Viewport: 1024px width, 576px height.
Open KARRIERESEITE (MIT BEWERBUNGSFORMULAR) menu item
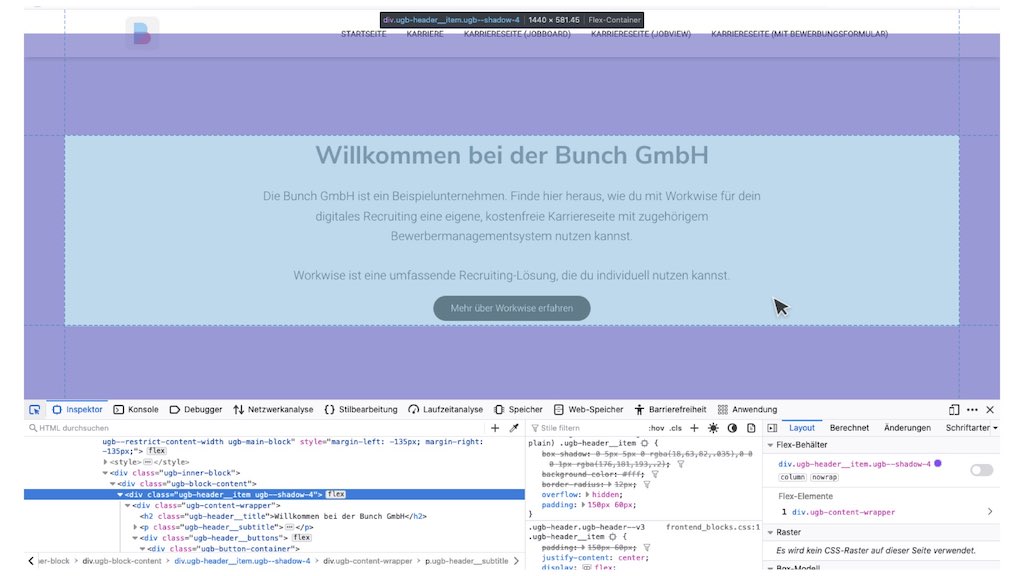(799, 34)
